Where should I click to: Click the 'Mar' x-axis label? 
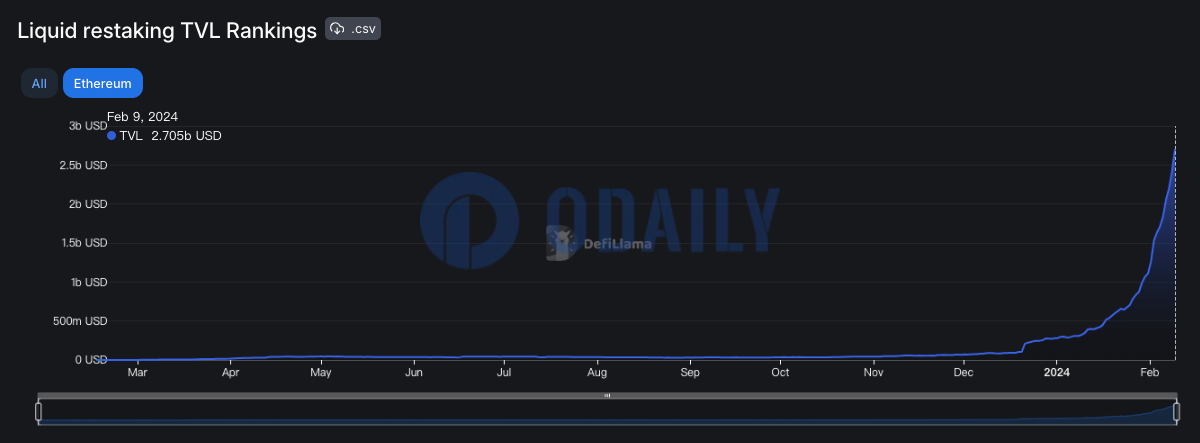pyautogui.click(x=138, y=373)
